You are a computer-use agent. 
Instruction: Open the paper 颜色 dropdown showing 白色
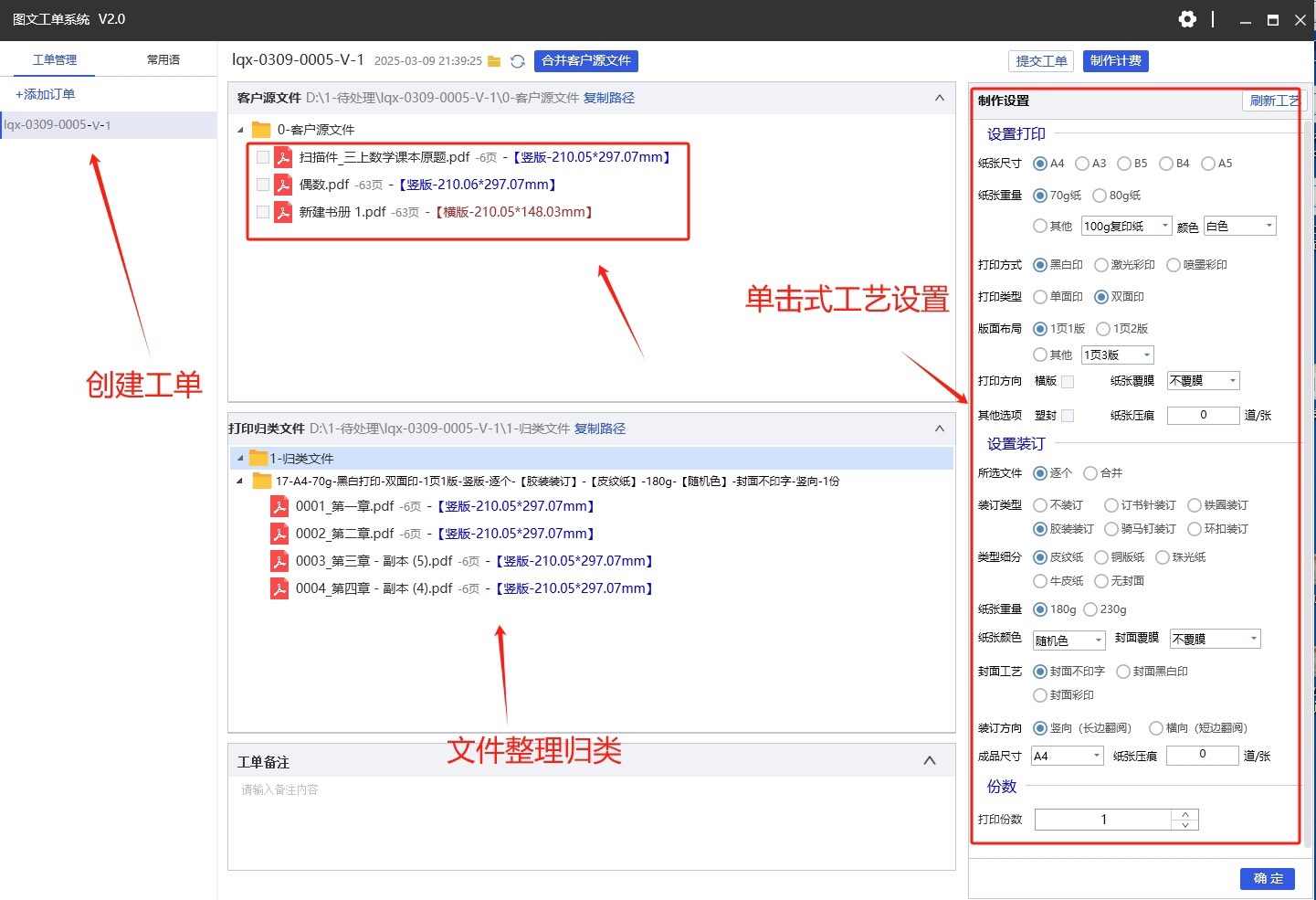(x=1239, y=227)
